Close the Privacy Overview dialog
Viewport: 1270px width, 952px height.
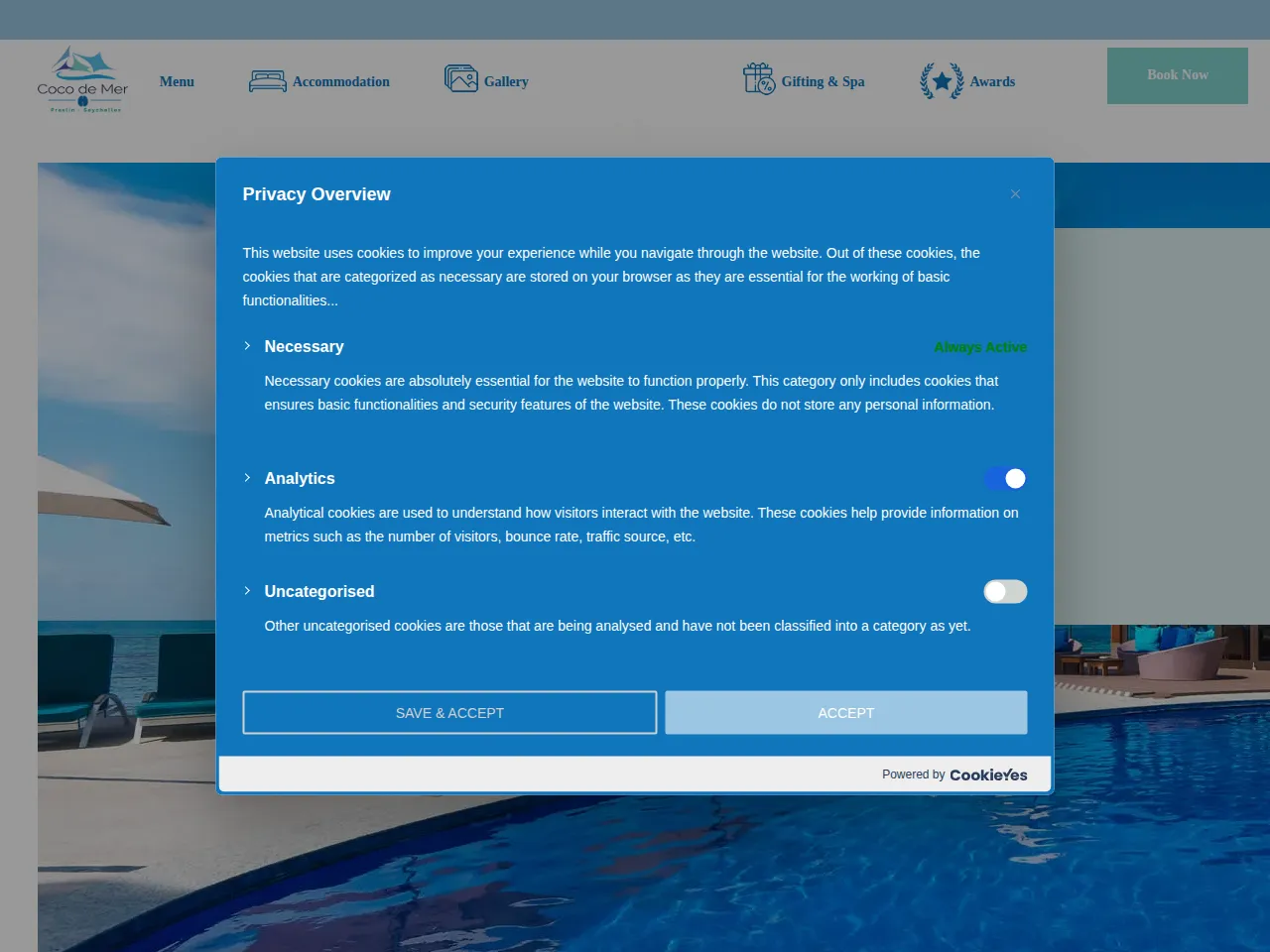pos(1015,194)
